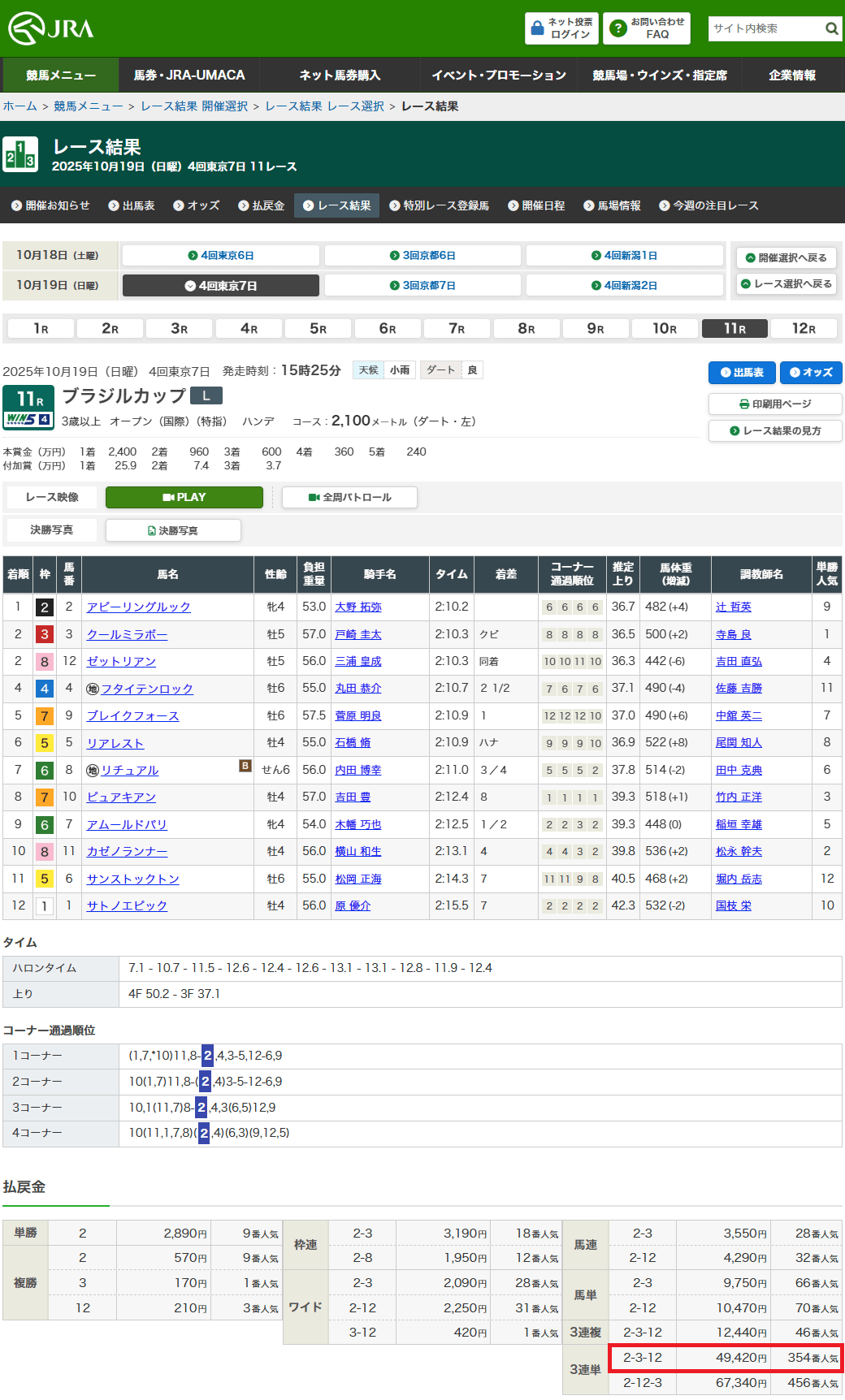Viewport: 845px width, 1400px height.
Task: Open the full-lap patrol video
Action: click(x=349, y=498)
